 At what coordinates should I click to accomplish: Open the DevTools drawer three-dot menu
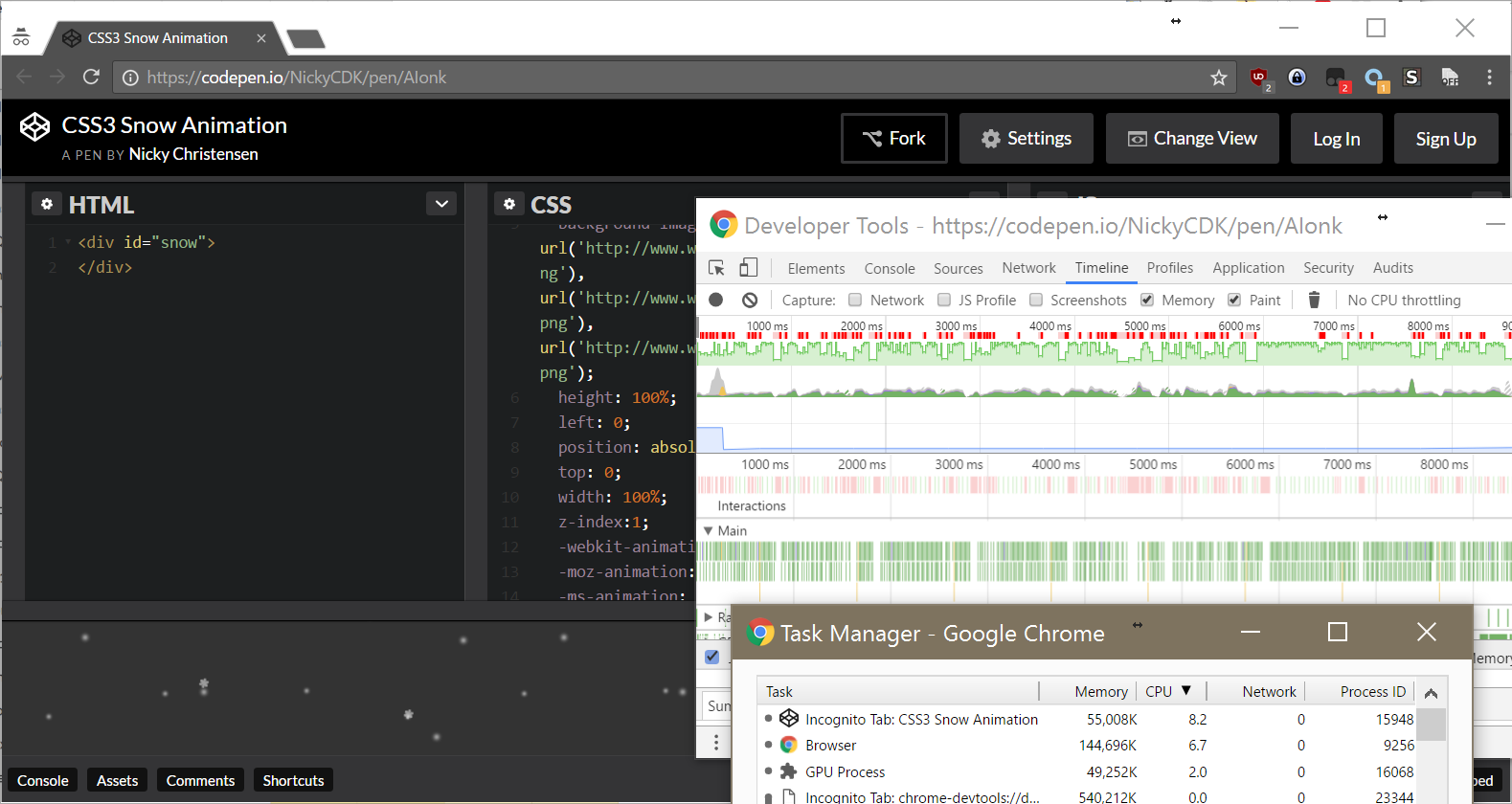(716, 742)
